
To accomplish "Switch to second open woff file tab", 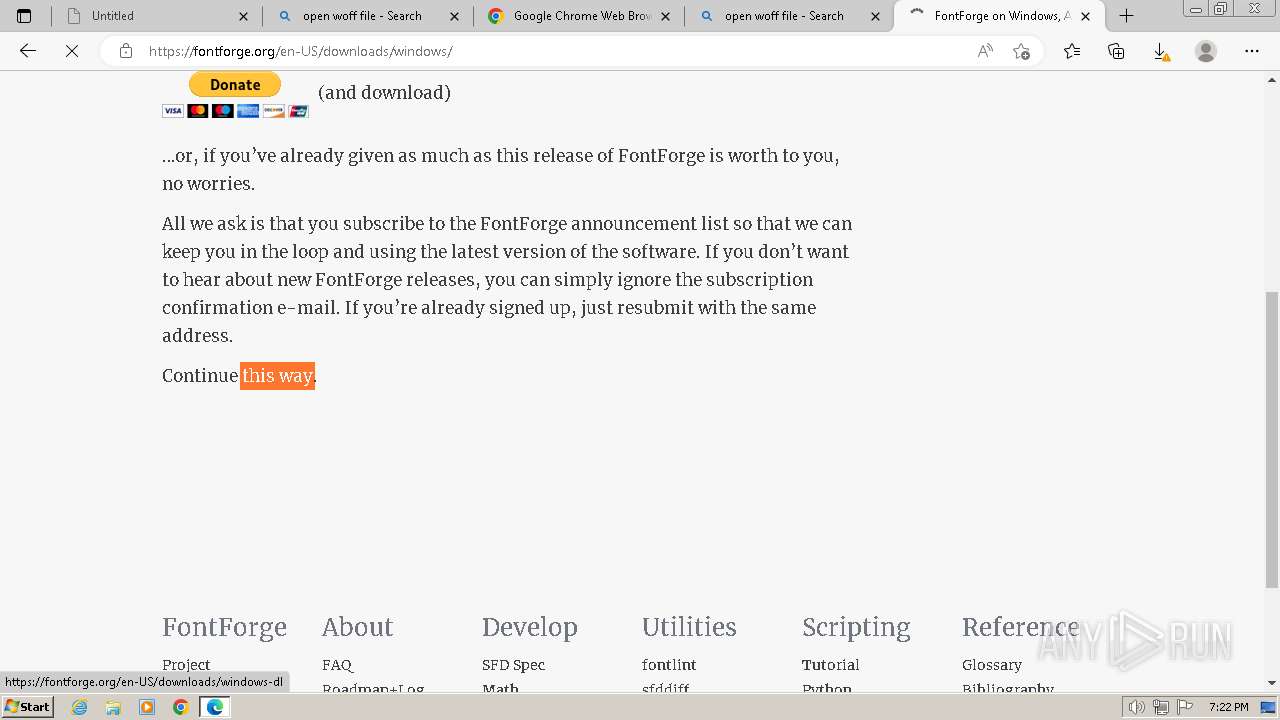I will tap(790, 16).
